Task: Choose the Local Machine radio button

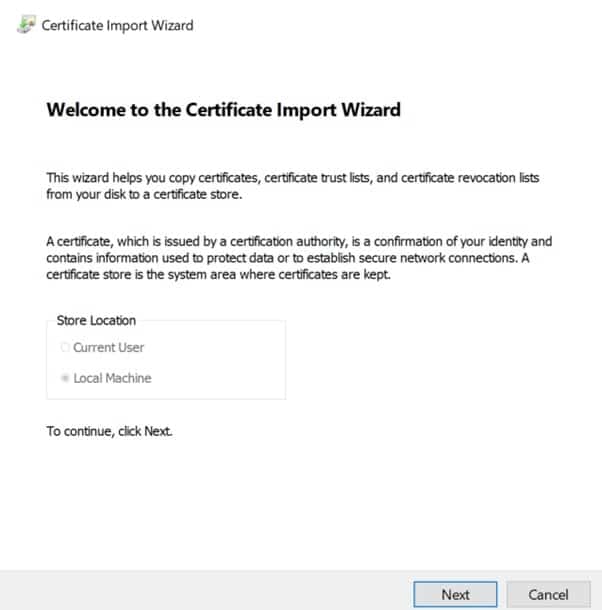Action: [x=65, y=379]
